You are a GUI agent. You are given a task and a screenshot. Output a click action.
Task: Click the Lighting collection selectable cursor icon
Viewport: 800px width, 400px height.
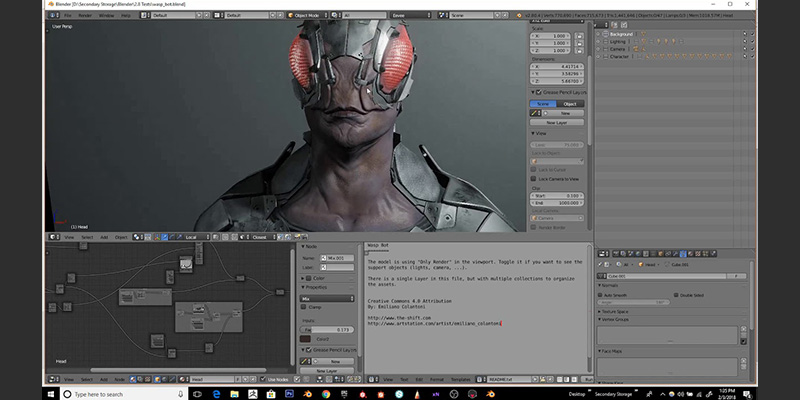tap(744, 41)
